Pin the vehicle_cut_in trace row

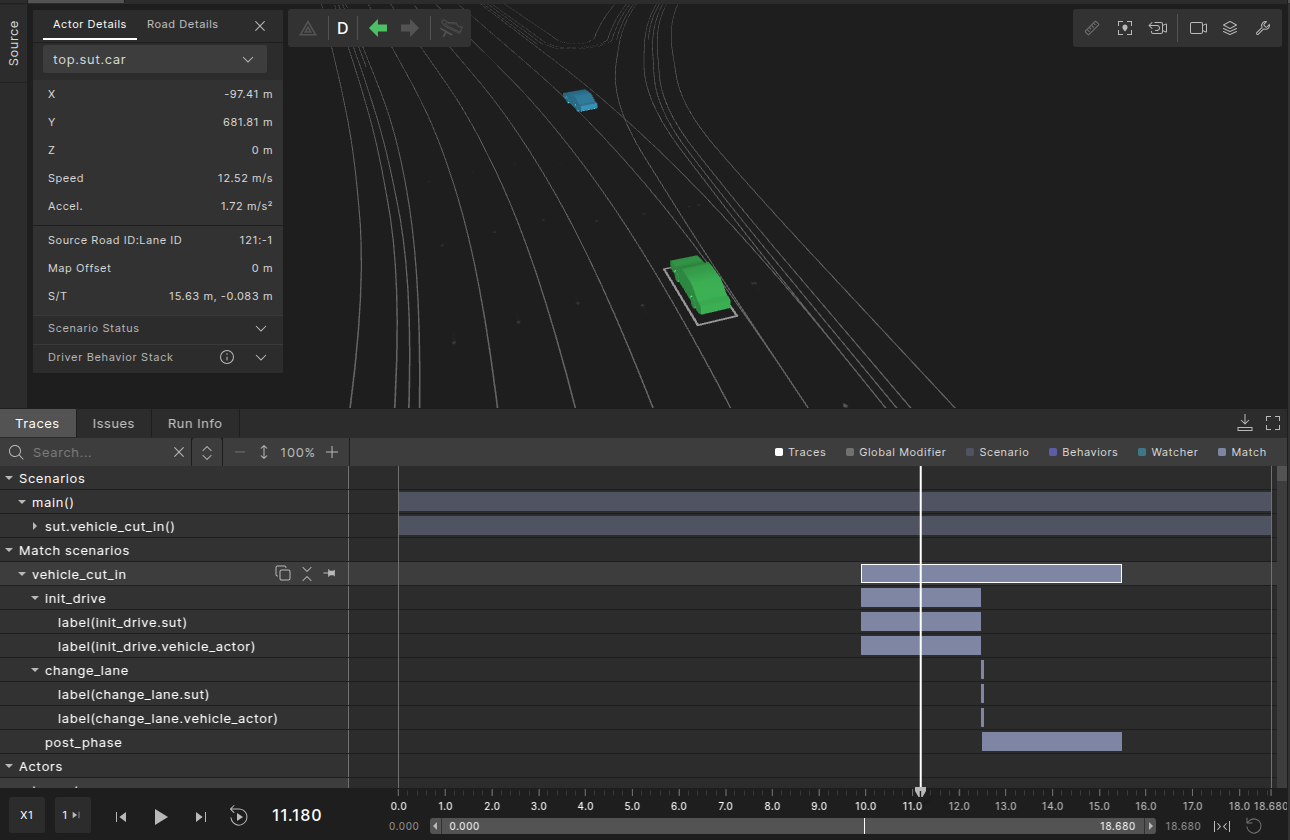330,574
